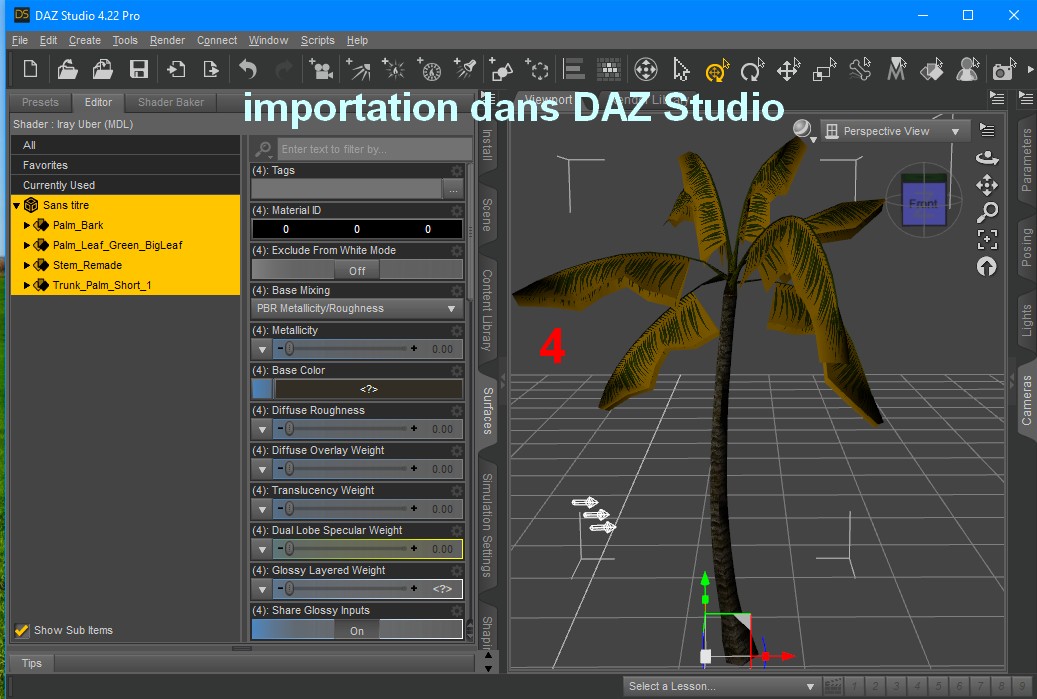
Task: Click the Front face of view cube
Action: [923, 204]
